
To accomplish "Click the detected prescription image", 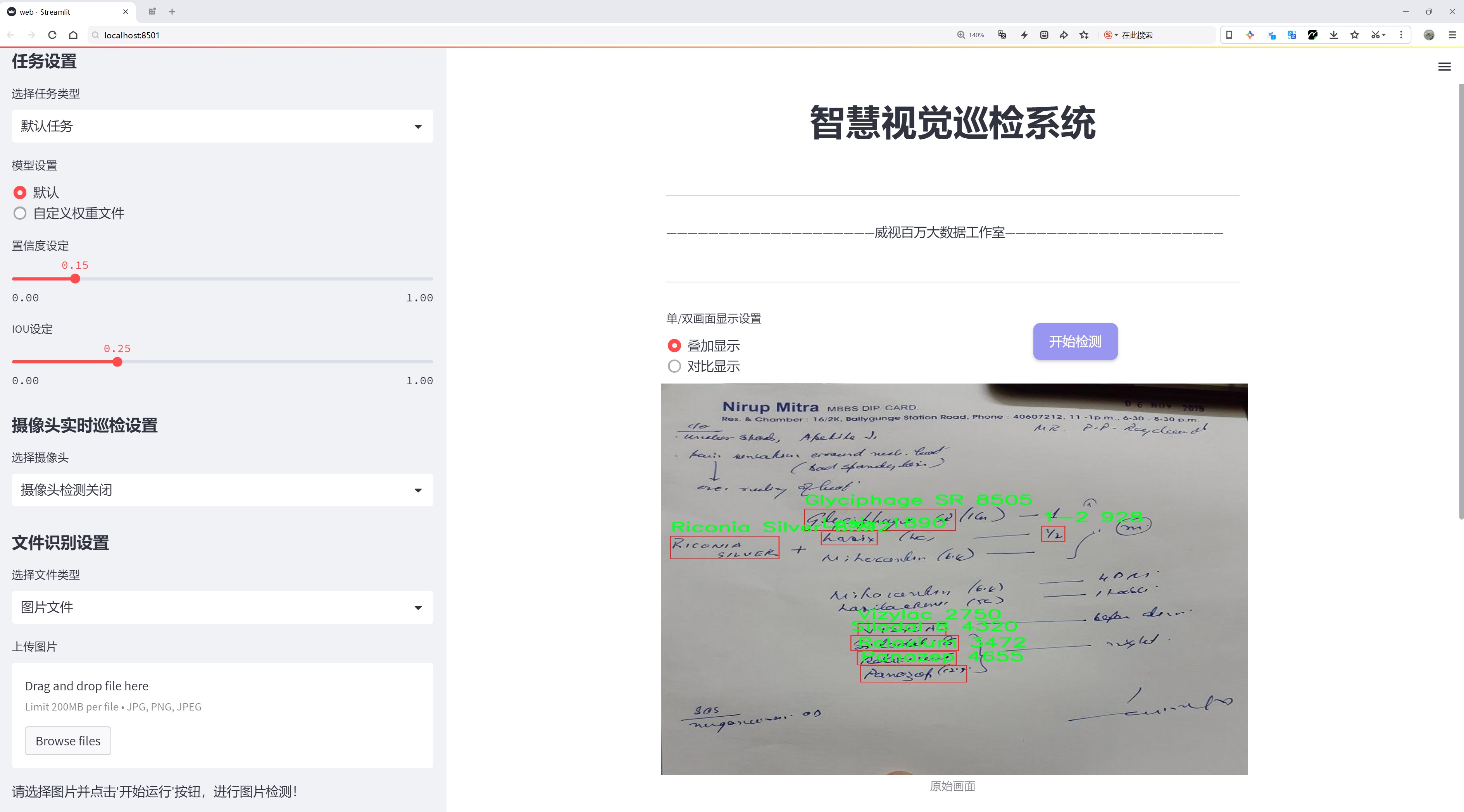I will pyautogui.click(x=954, y=579).
